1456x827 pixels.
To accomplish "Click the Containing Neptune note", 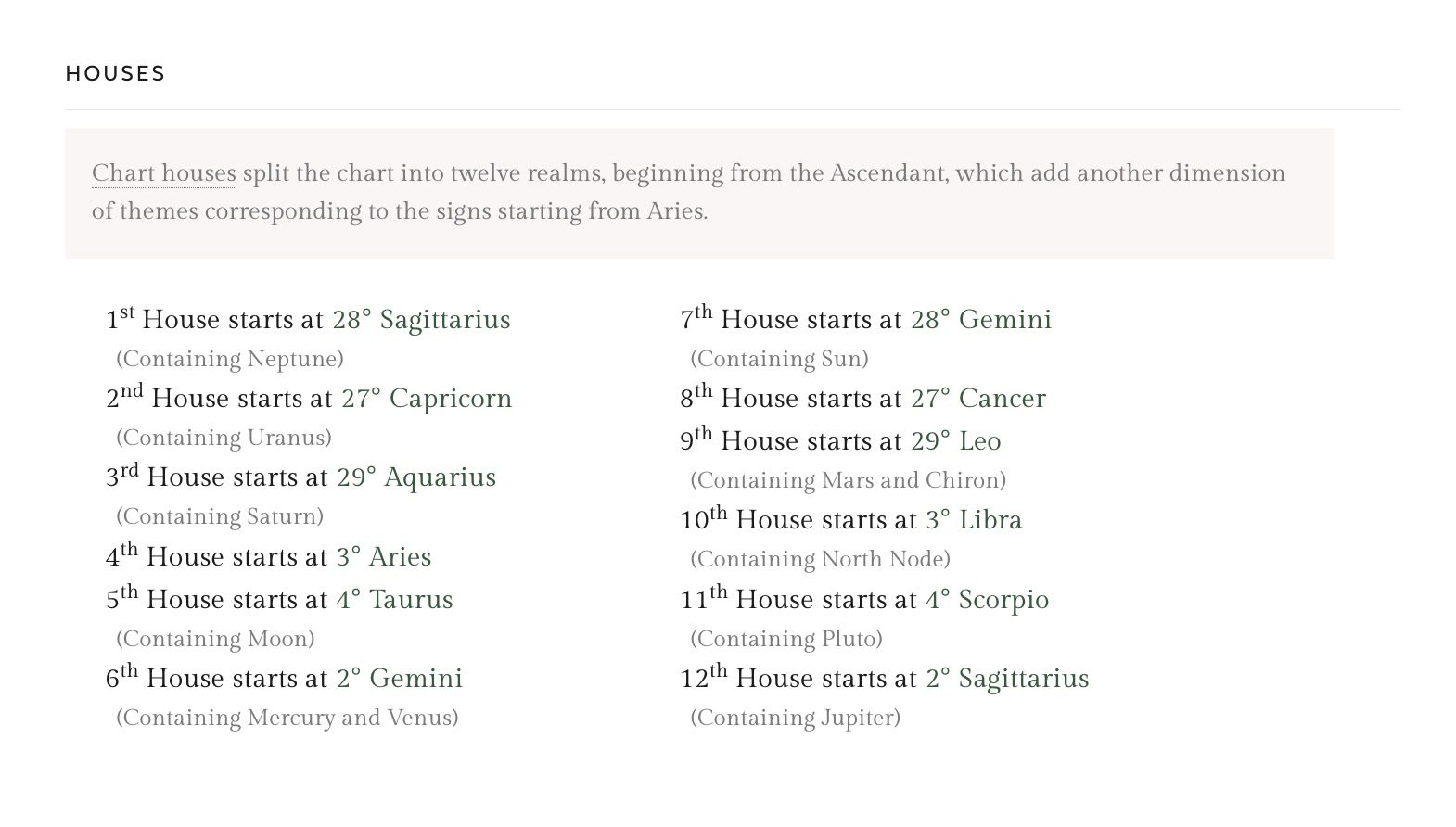I will point(230,360).
